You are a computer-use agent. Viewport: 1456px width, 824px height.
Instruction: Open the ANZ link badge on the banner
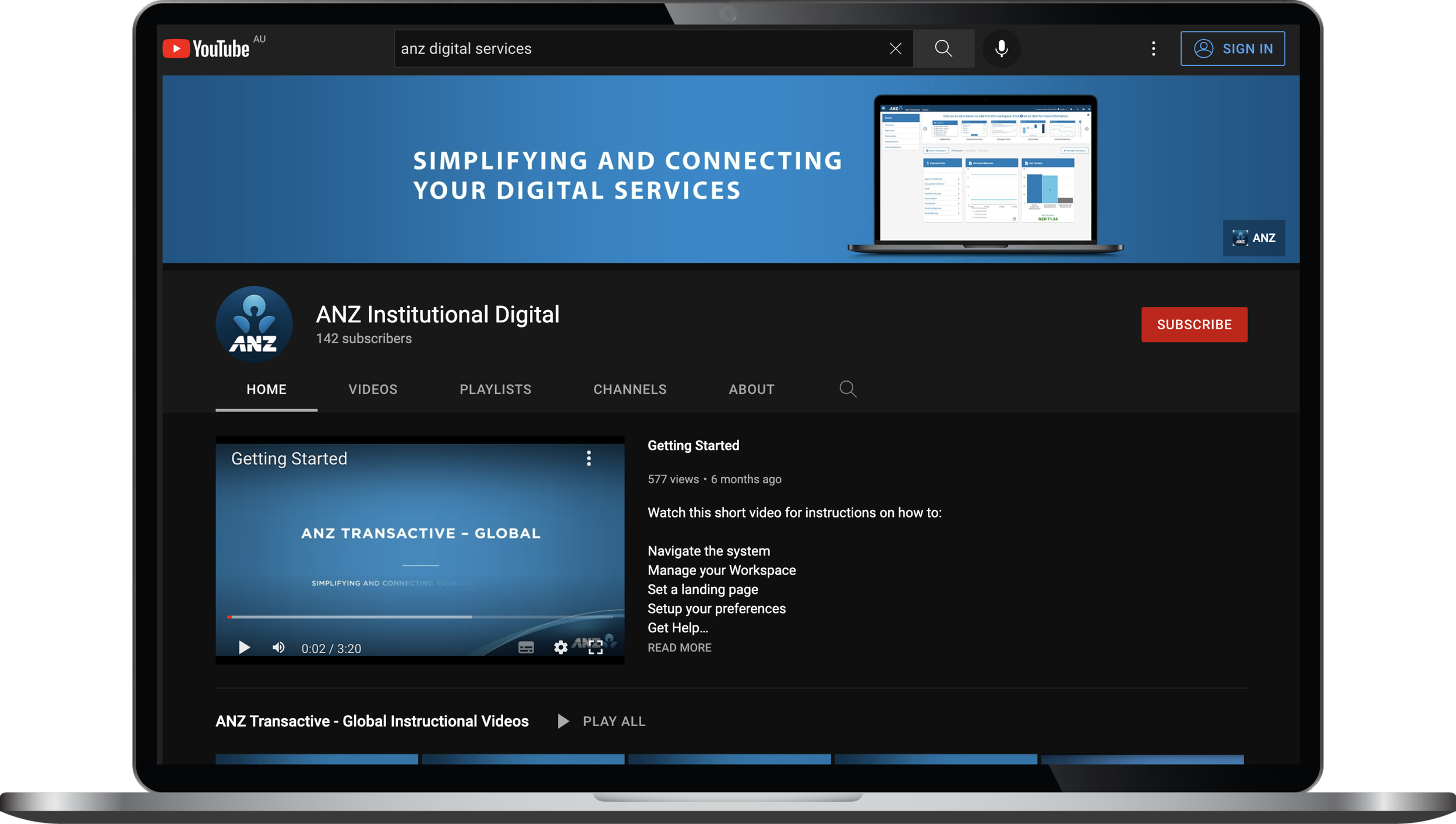pyautogui.click(x=1253, y=238)
